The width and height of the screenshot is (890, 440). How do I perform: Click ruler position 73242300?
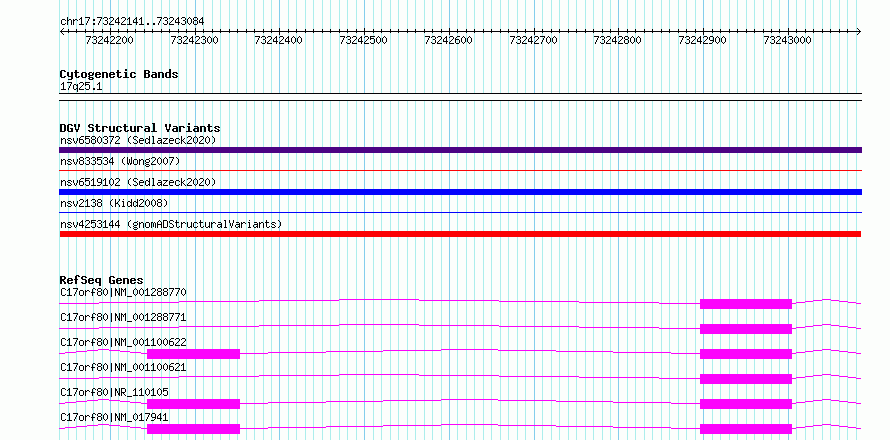[x=194, y=40]
